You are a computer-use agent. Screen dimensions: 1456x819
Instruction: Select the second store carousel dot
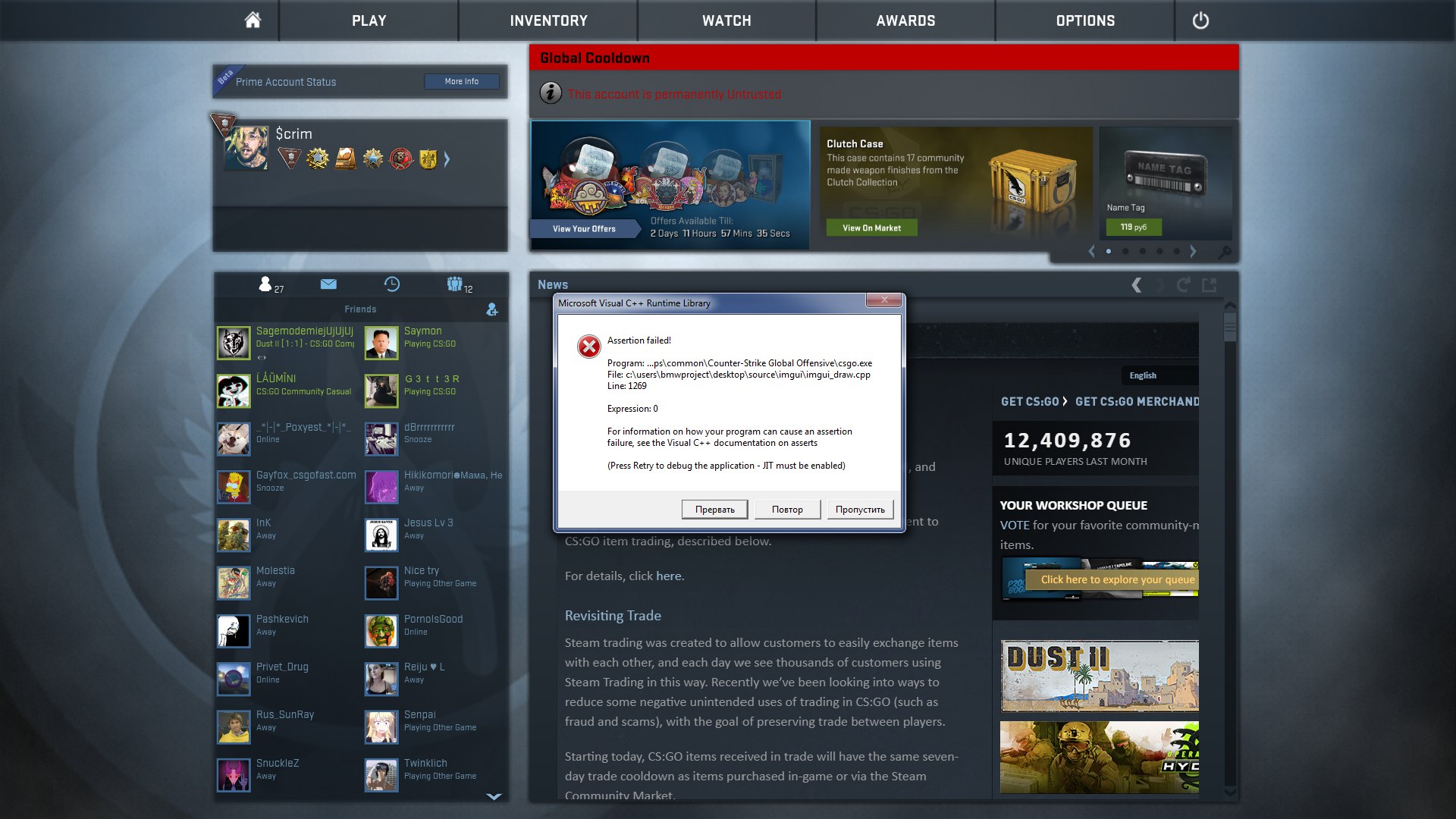(x=1125, y=251)
